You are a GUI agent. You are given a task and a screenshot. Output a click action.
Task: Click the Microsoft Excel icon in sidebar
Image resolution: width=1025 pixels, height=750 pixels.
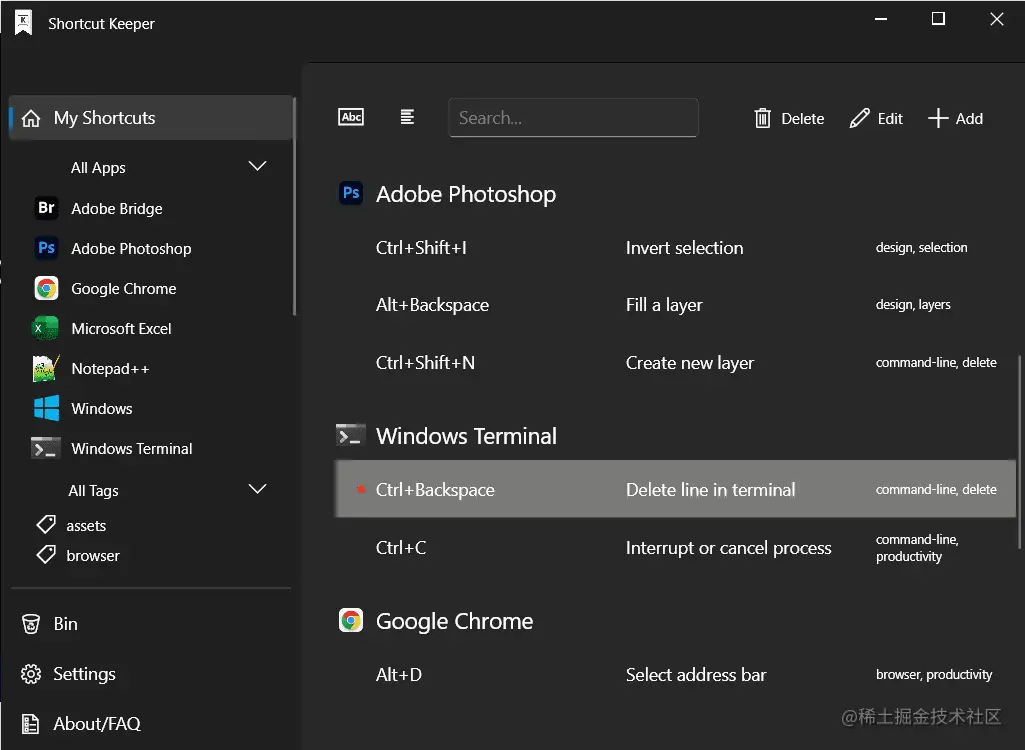click(x=46, y=328)
